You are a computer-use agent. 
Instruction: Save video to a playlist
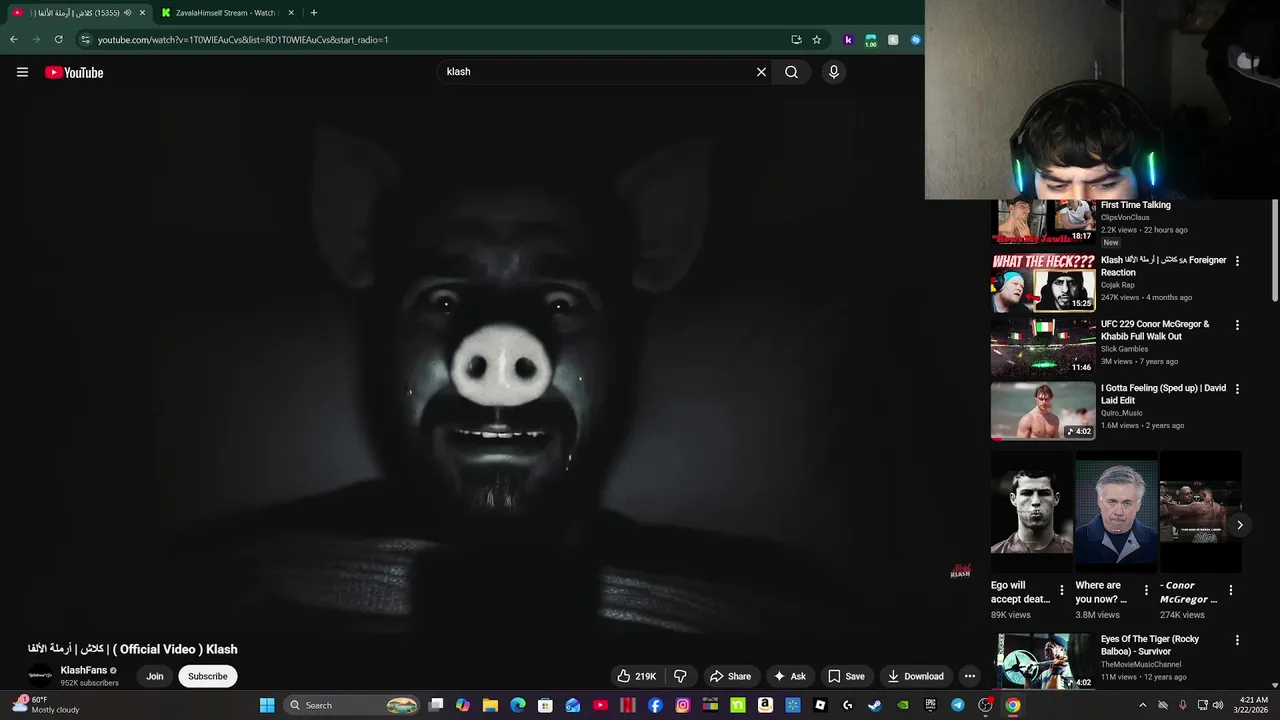click(x=846, y=676)
